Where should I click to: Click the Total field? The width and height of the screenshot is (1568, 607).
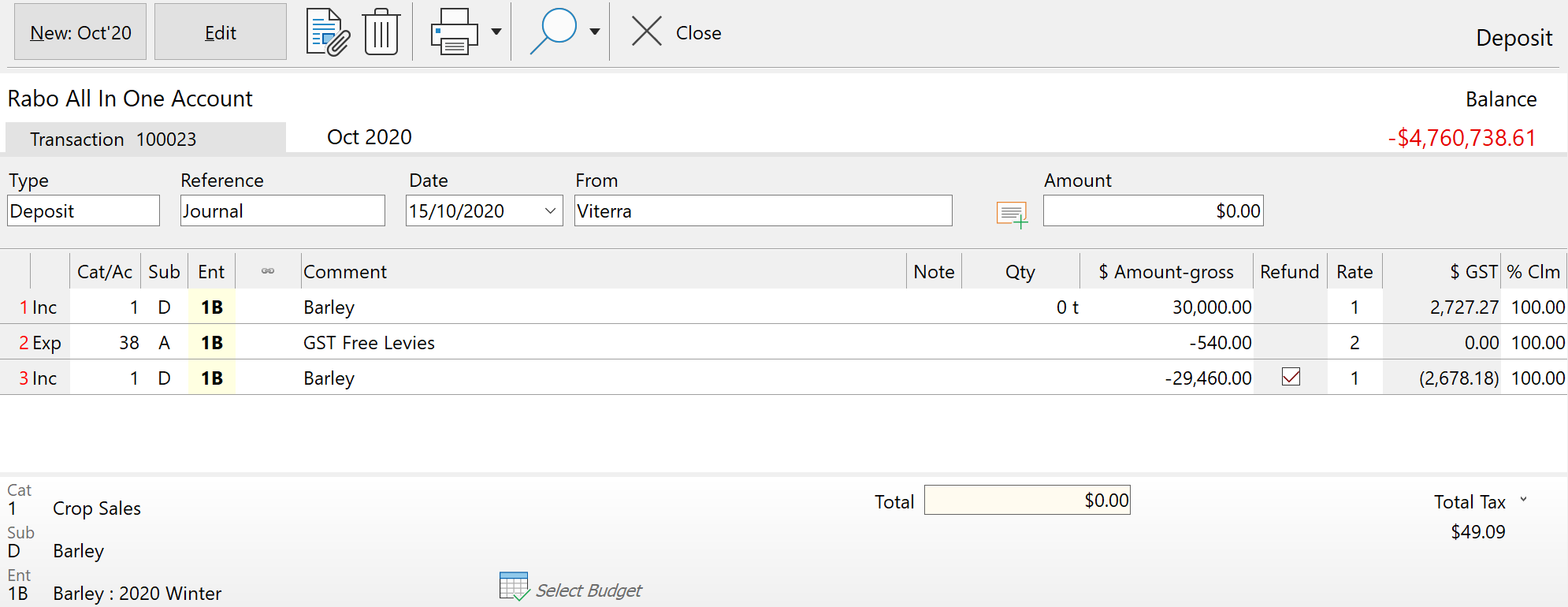coord(1027,501)
